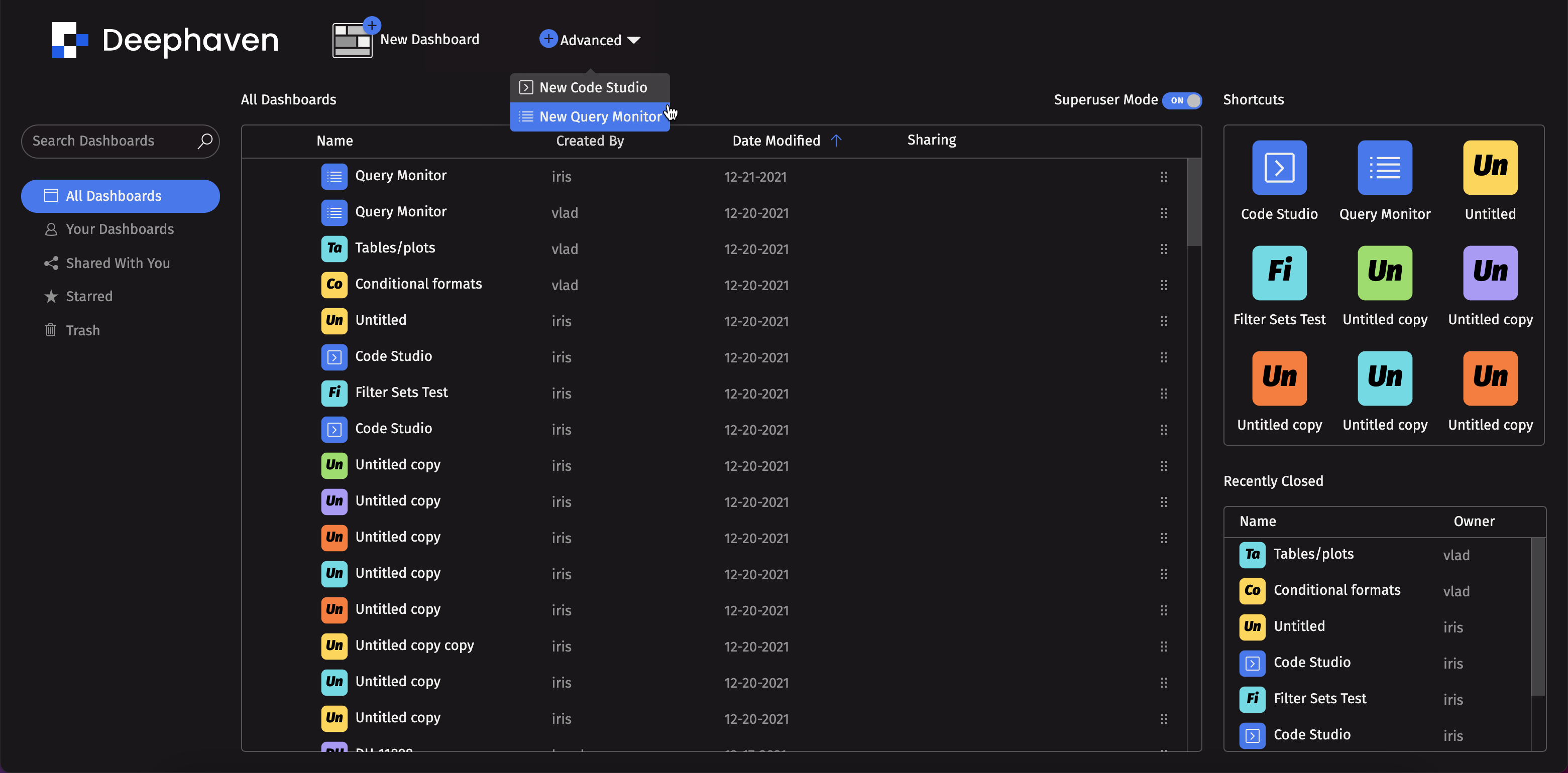The height and width of the screenshot is (773, 1568).
Task: Click Conditional formats icon in Recently Closed
Action: pyautogui.click(x=1252, y=591)
